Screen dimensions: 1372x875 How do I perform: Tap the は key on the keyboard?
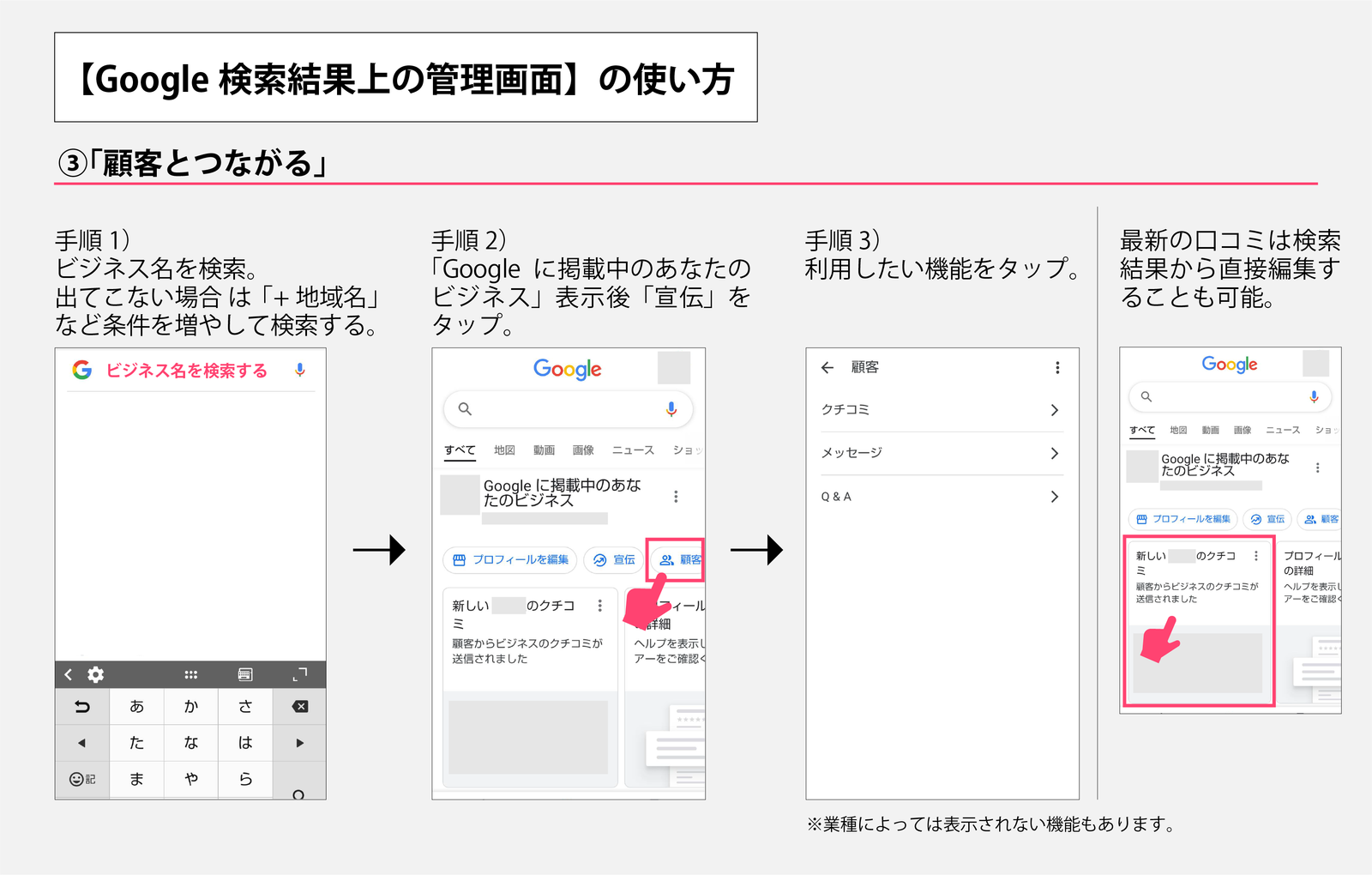[245, 743]
